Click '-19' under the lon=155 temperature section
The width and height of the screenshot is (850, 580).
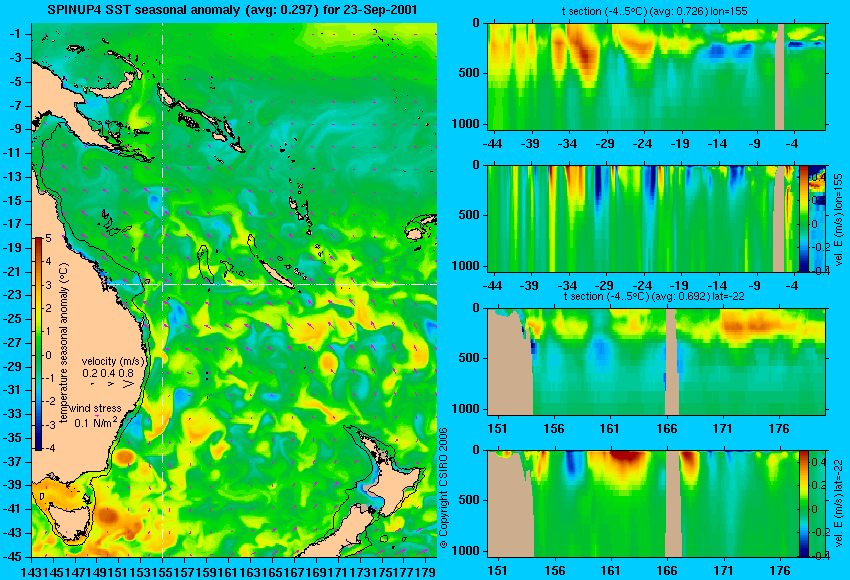[x=680, y=144]
